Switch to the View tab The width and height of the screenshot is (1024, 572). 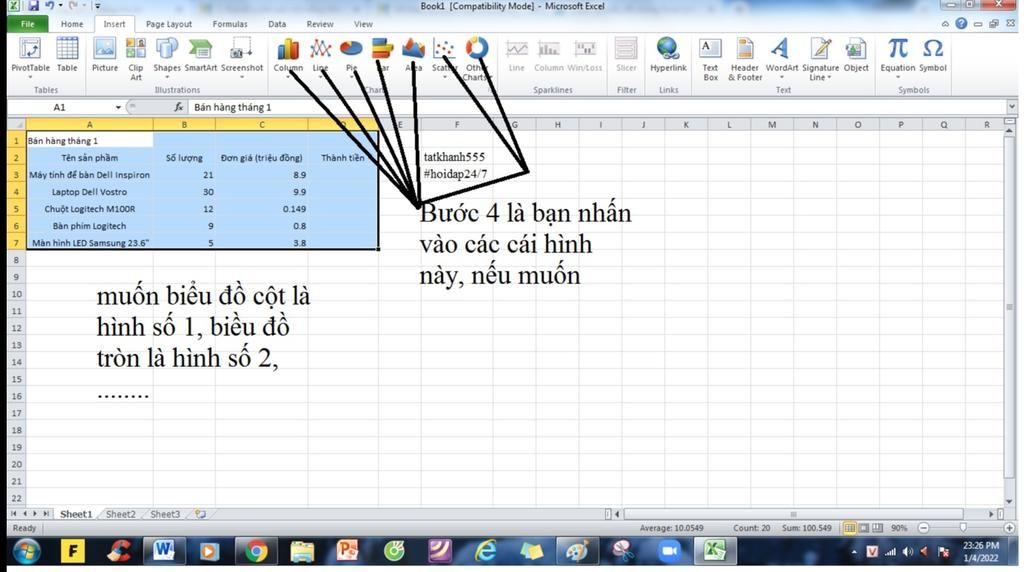click(363, 24)
